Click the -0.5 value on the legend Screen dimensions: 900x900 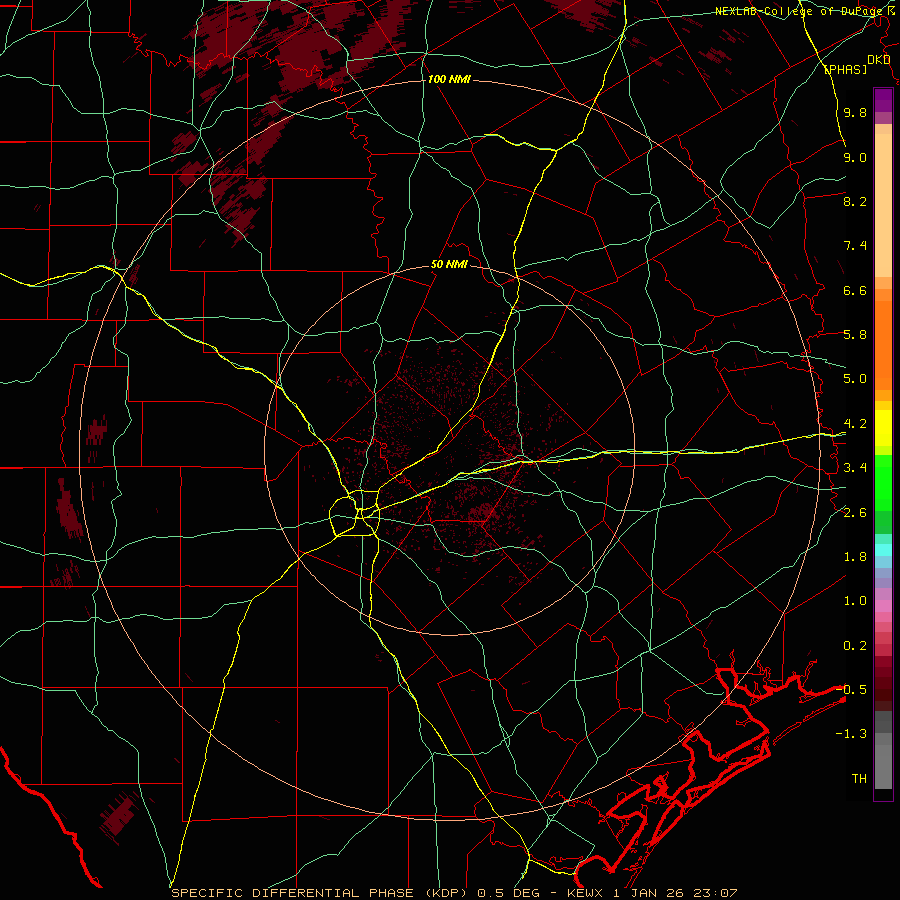(851, 690)
